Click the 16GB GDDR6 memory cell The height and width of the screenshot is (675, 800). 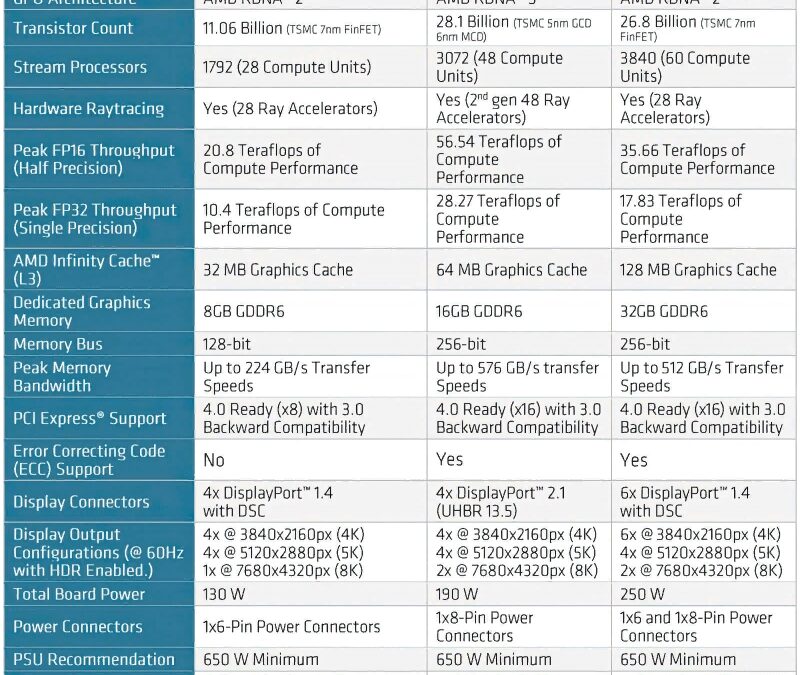click(479, 311)
